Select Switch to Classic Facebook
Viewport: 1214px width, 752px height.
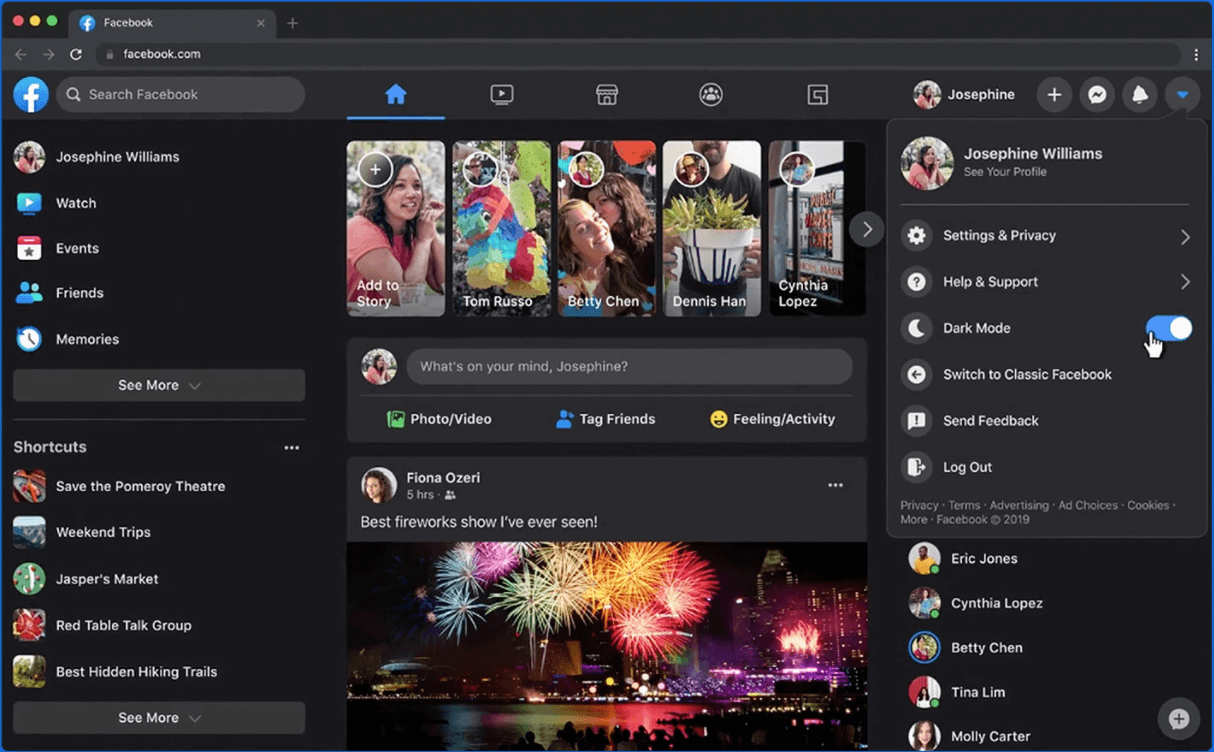point(1027,374)
